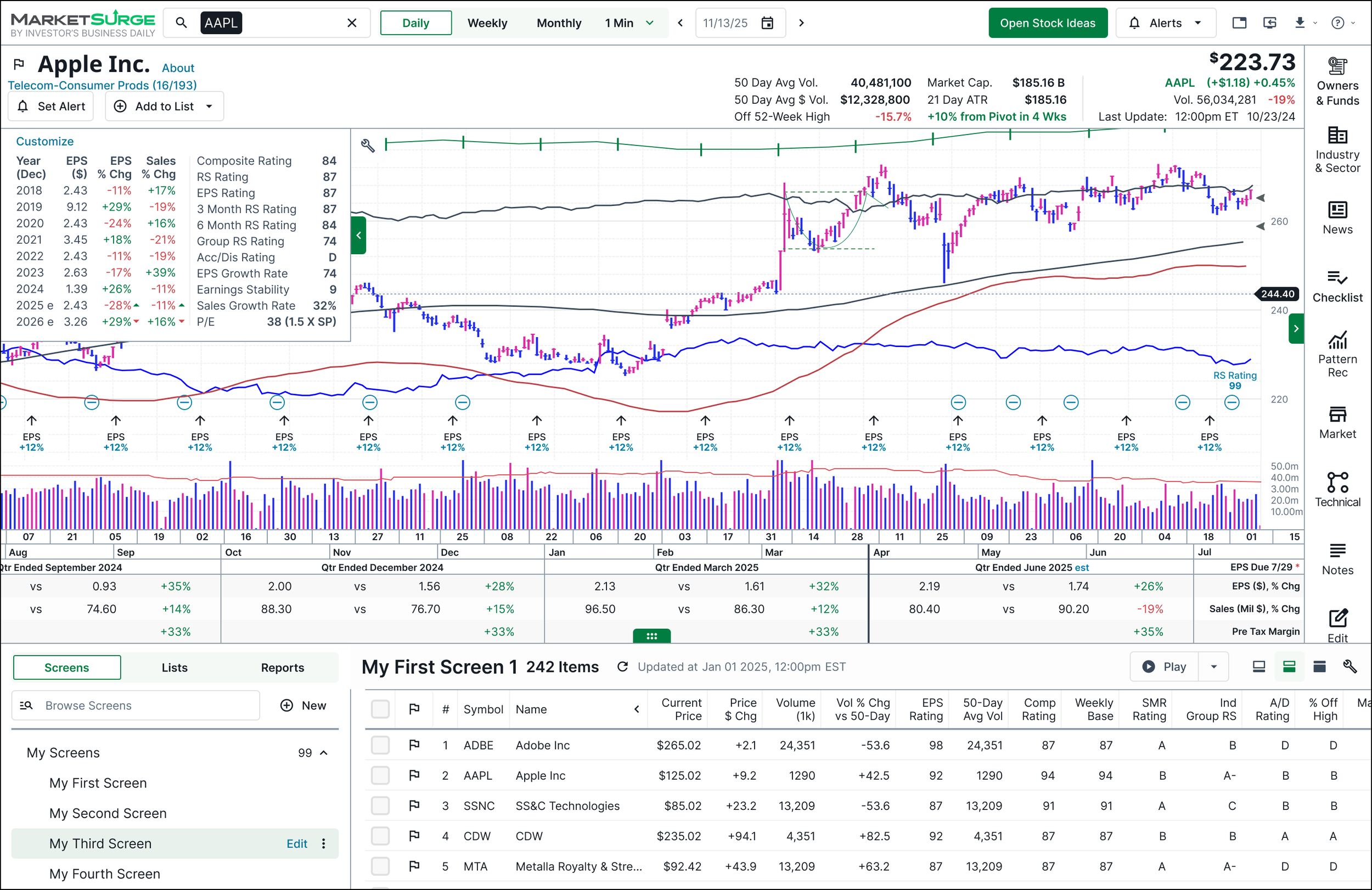
Task: Switch to the Weekly chart tab
Action: (487, 23)
